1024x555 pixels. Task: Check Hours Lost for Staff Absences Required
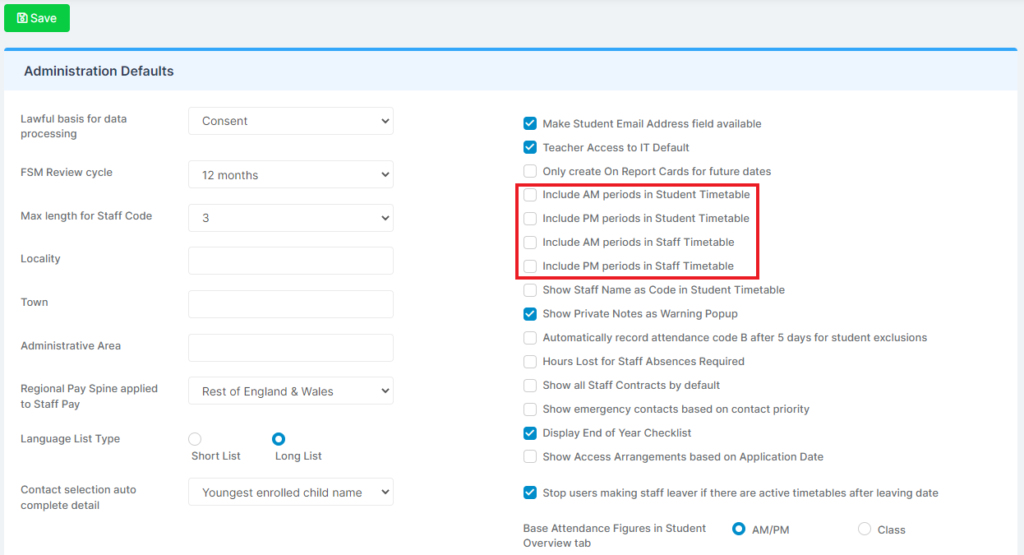tap(530, 362)
